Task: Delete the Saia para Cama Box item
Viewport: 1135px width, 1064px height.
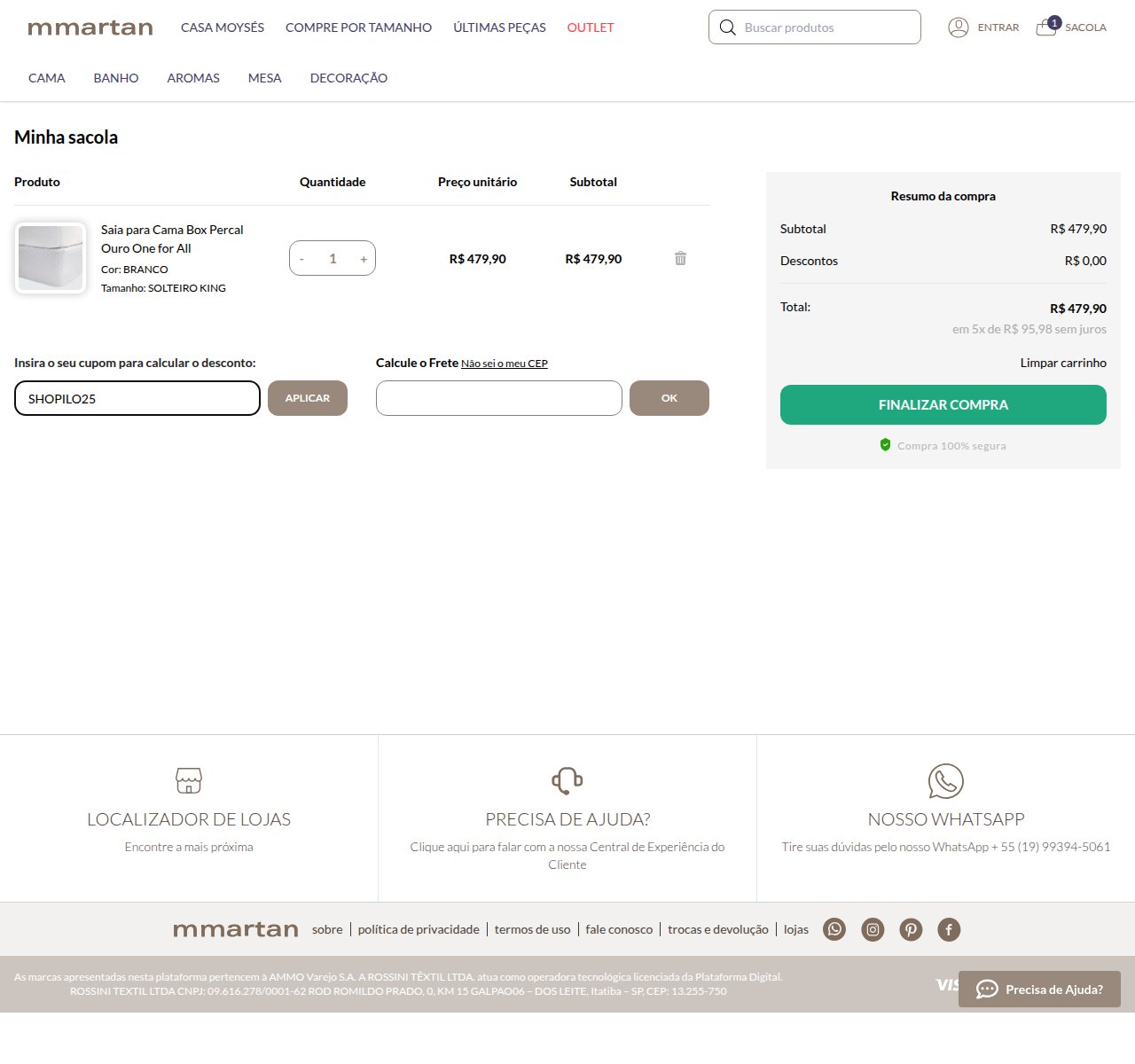Action: [x=680, y=258]
